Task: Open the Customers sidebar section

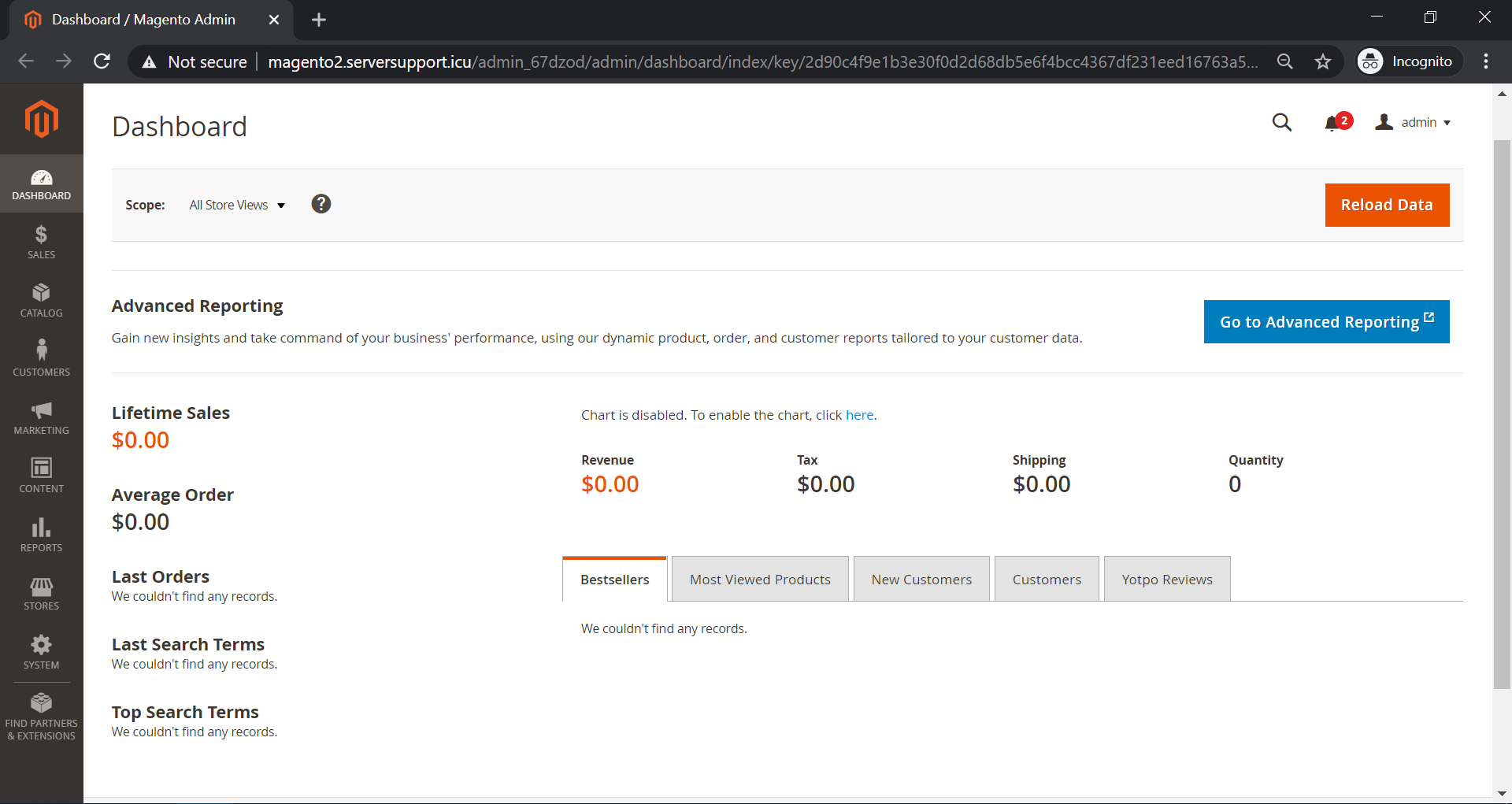Action: coord(41,359)
